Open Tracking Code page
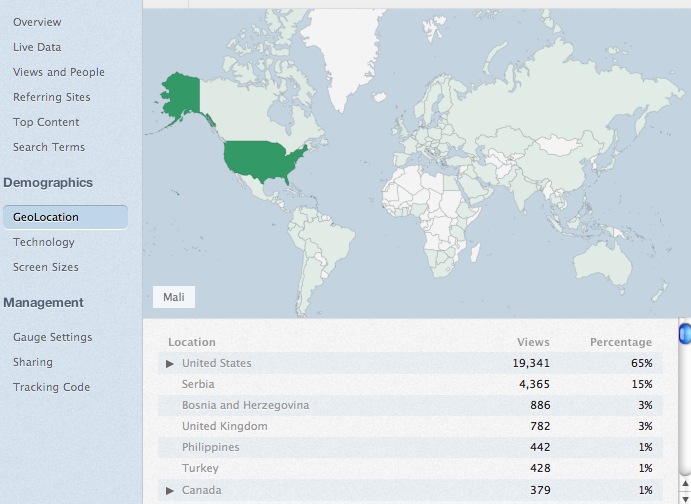Screen dimensions: 691x504 click(x=51, y=387)
